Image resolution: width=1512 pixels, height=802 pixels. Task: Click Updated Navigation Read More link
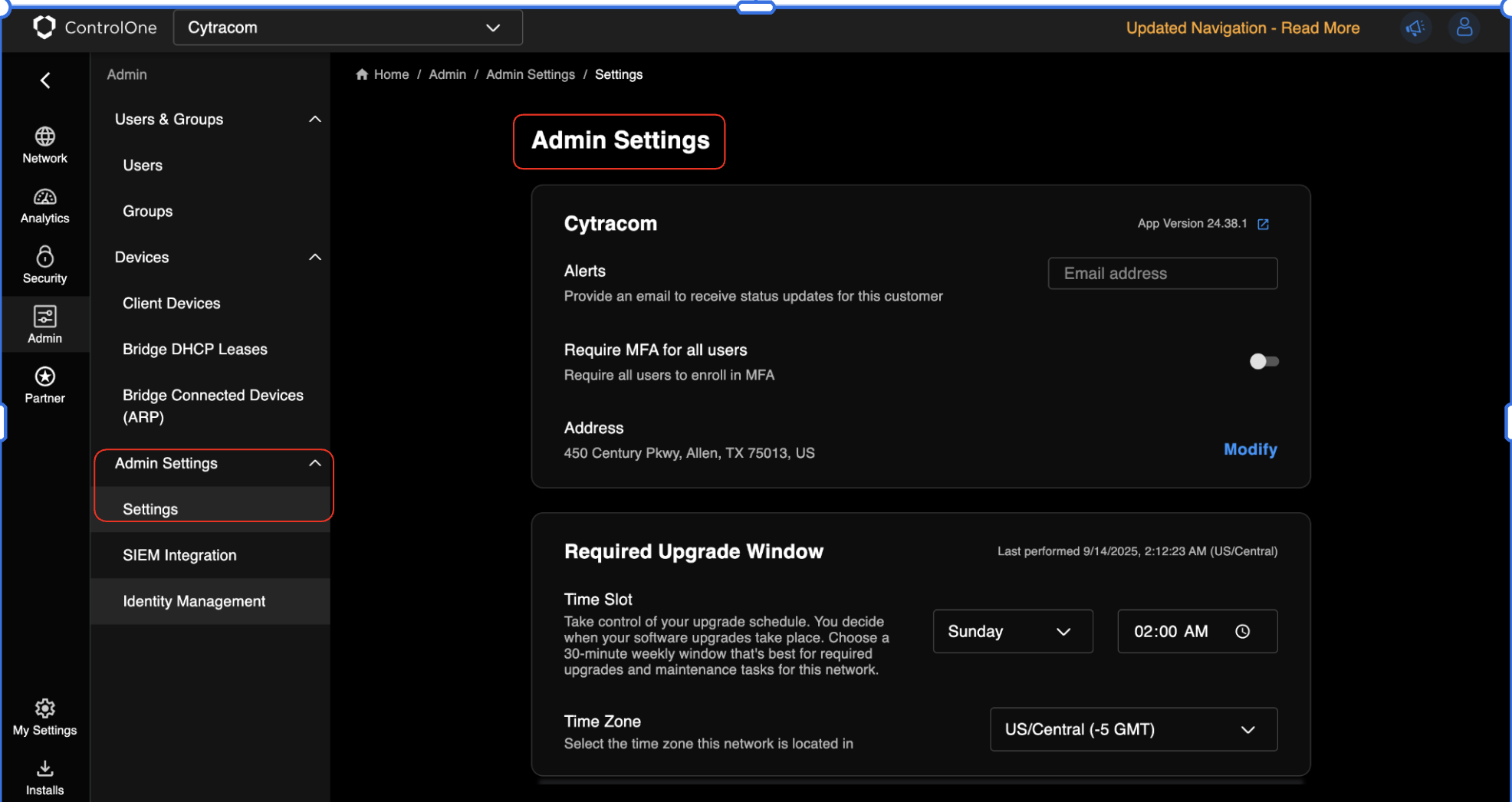tap(1242, 28)
